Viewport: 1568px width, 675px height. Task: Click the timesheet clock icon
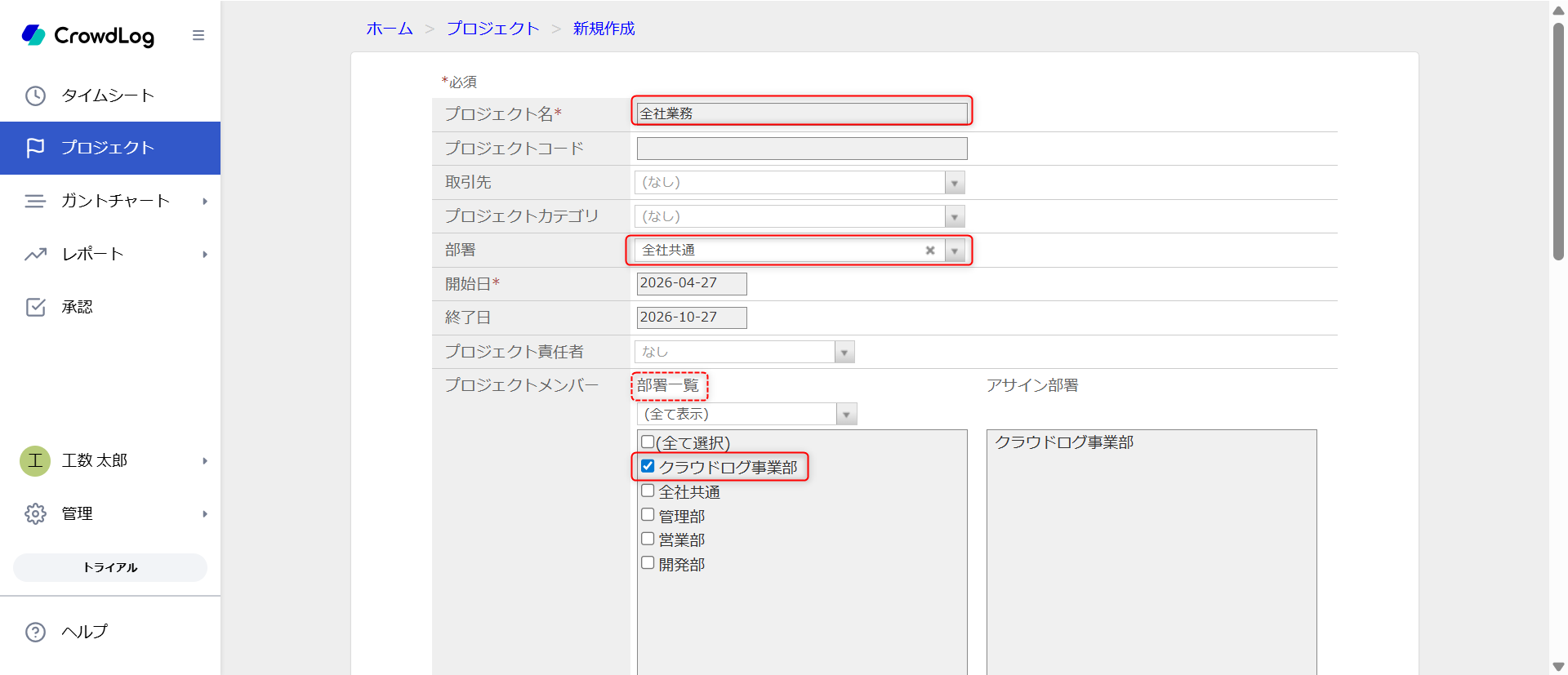coord(35,95)
